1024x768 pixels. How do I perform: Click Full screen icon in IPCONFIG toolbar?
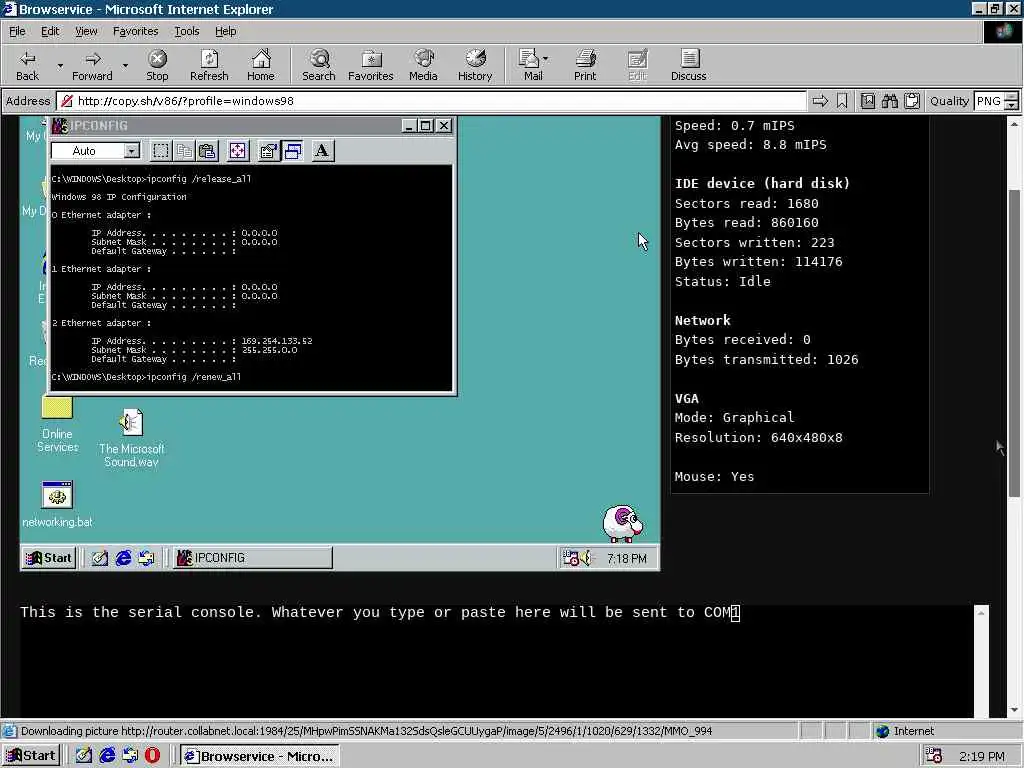[x=238, y=151]
